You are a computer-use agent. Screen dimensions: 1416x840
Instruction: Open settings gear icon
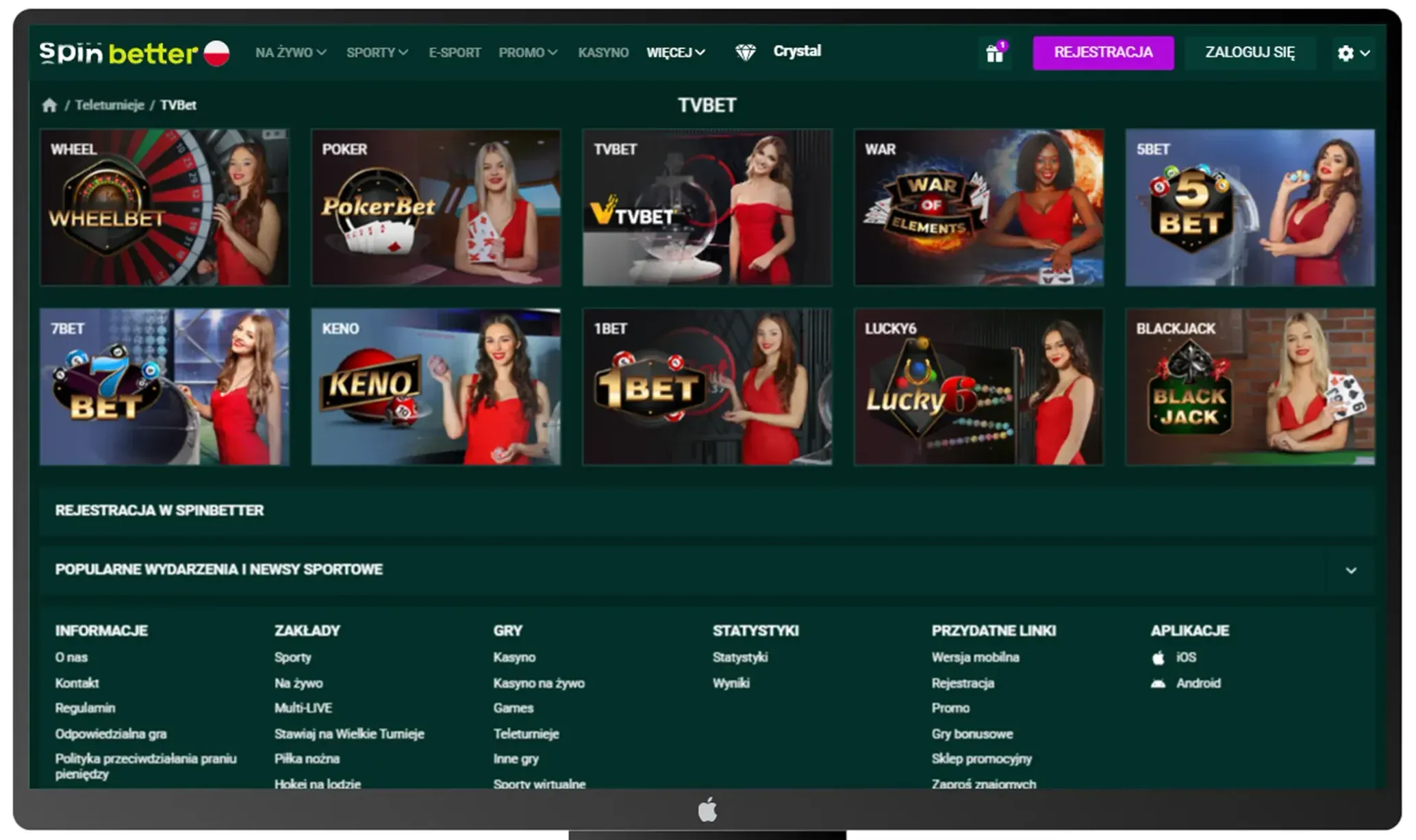click(x=1345, y=53)
